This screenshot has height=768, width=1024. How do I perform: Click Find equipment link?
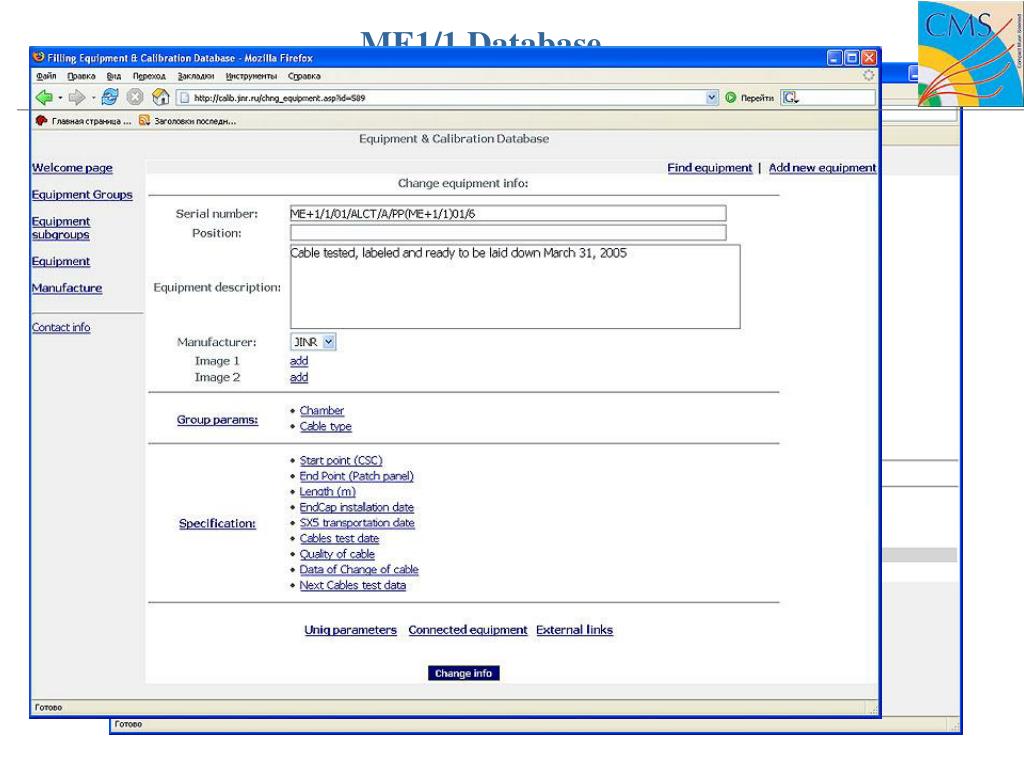709,168
